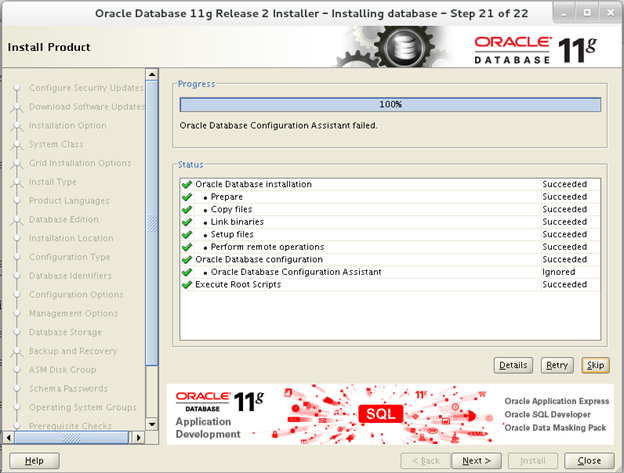Image resolution: width=624 pixels, height=473 pixels.
Task: Select Install Type step
Action: [53, 182]
